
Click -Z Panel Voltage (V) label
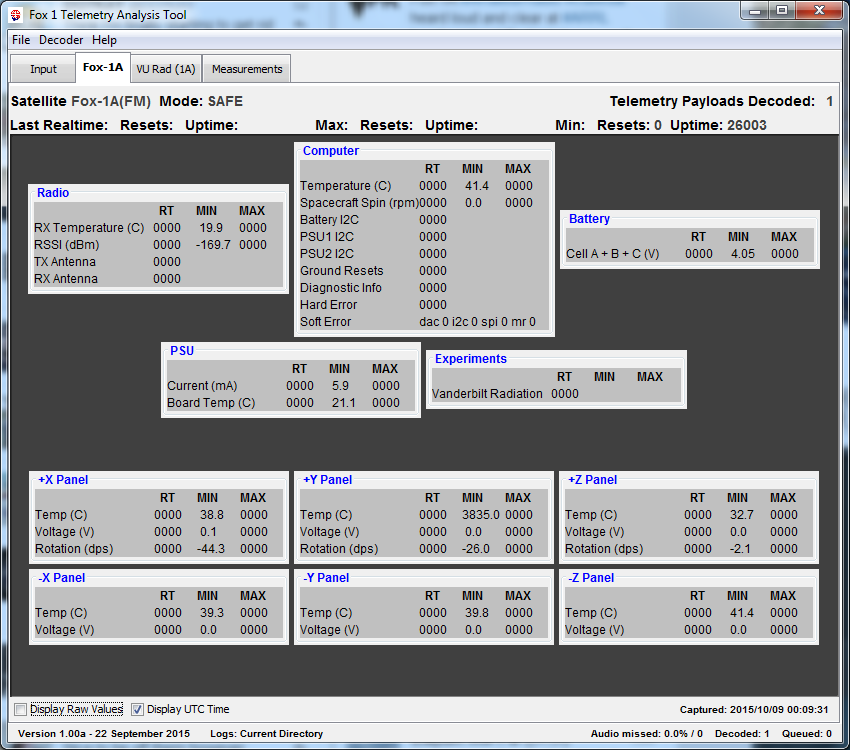594,630
